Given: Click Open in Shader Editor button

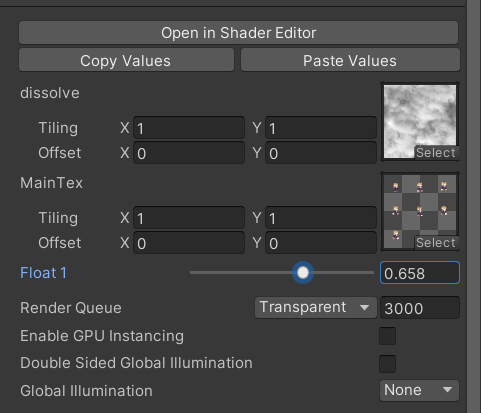Looking at the screenshot, I should 238,33.
